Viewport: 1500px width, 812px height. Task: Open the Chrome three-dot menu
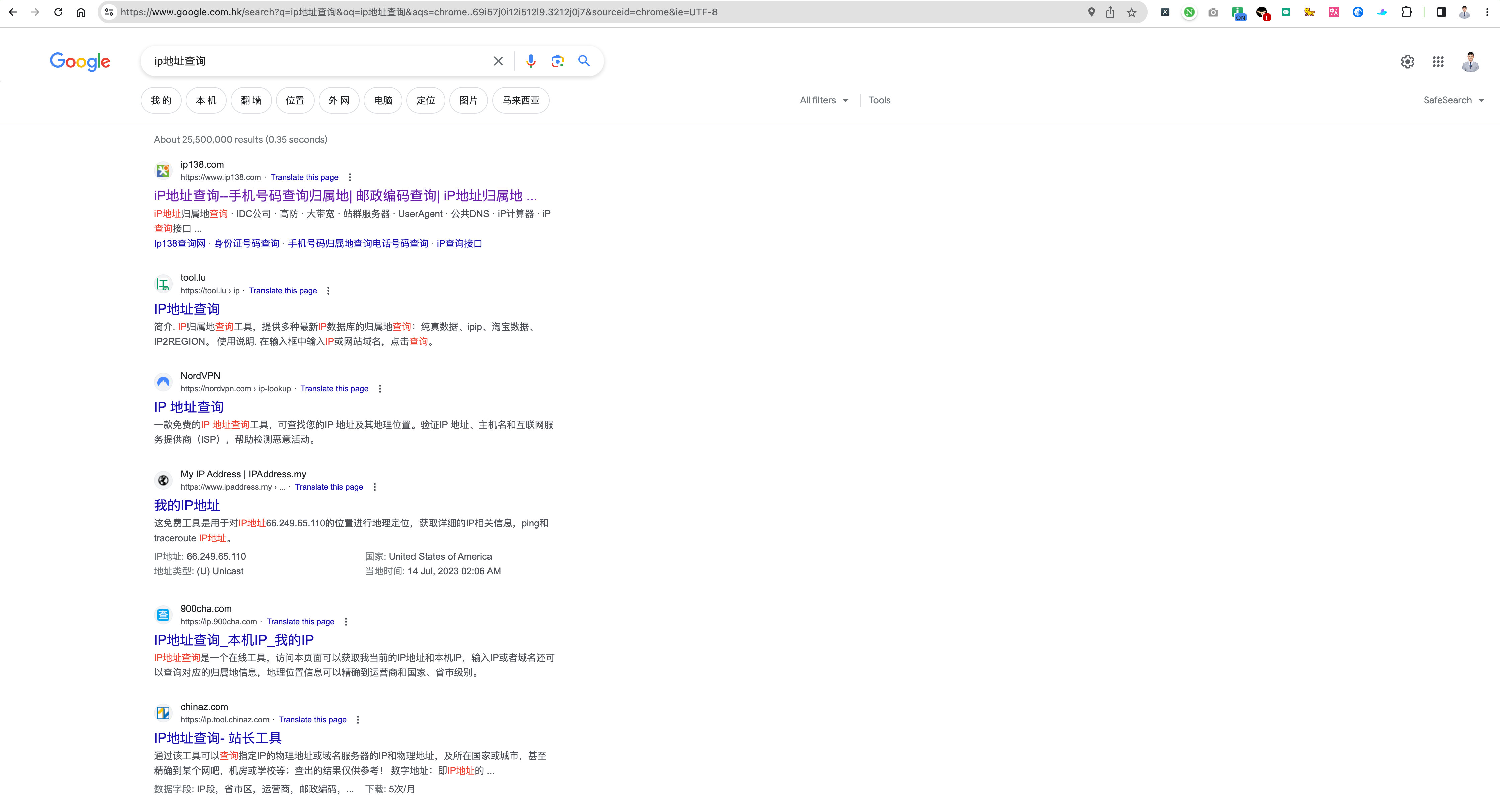point(1487,12)
